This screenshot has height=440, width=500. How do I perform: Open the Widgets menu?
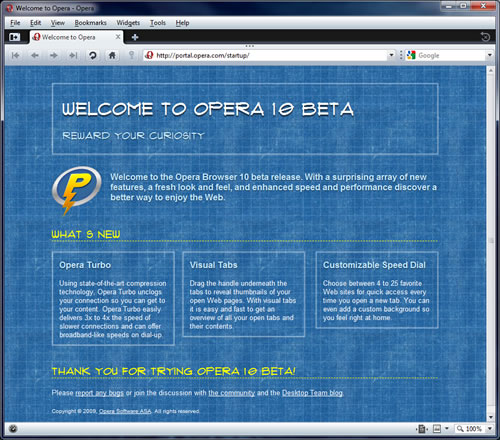pos(128,23)
